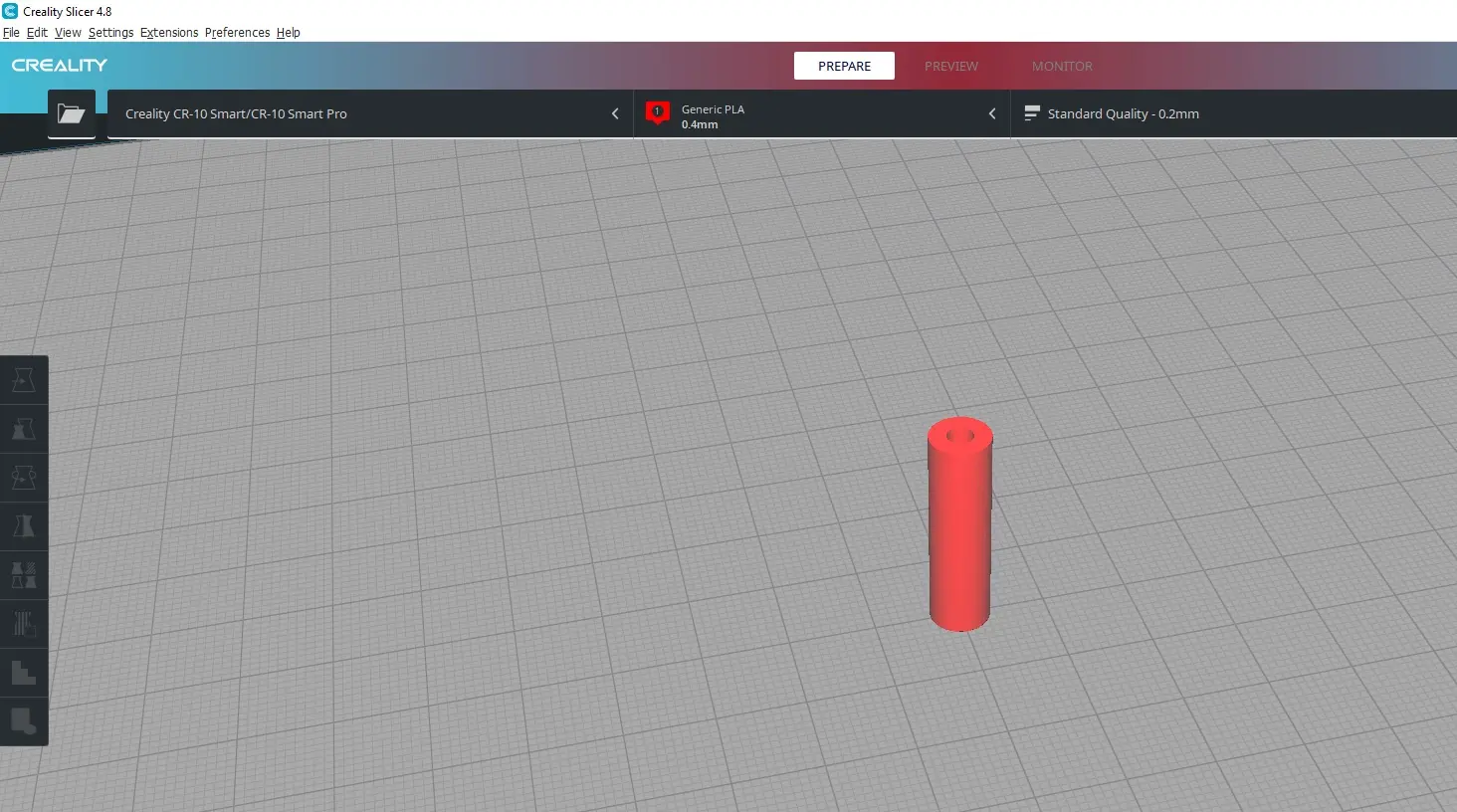The width and height of the screenshot is (1457, 812).
Task: Open the Per Model Settings tool
Action: 24,575
